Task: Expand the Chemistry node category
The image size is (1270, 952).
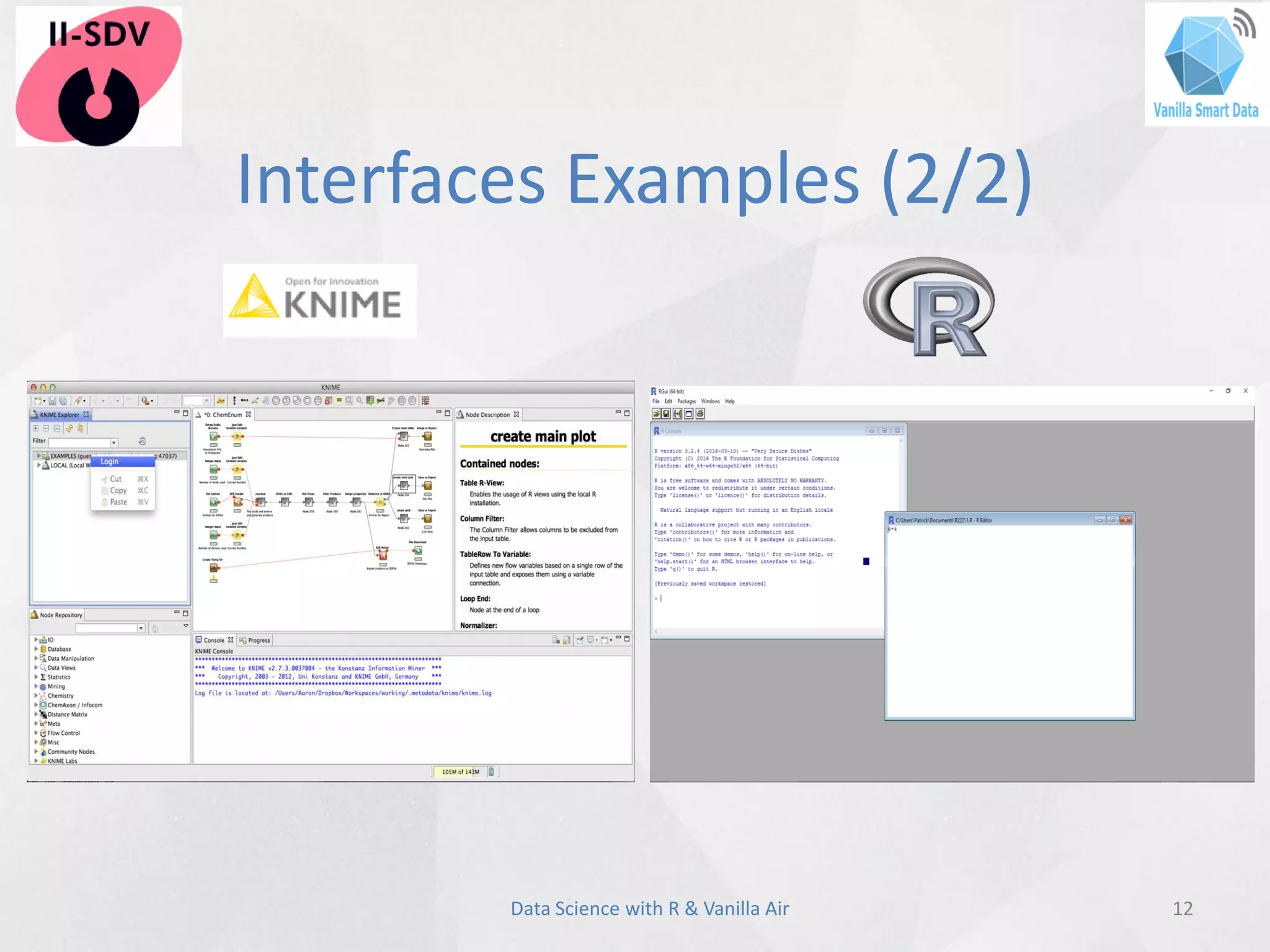Action: pyautogui.click(x=36, y=695)
